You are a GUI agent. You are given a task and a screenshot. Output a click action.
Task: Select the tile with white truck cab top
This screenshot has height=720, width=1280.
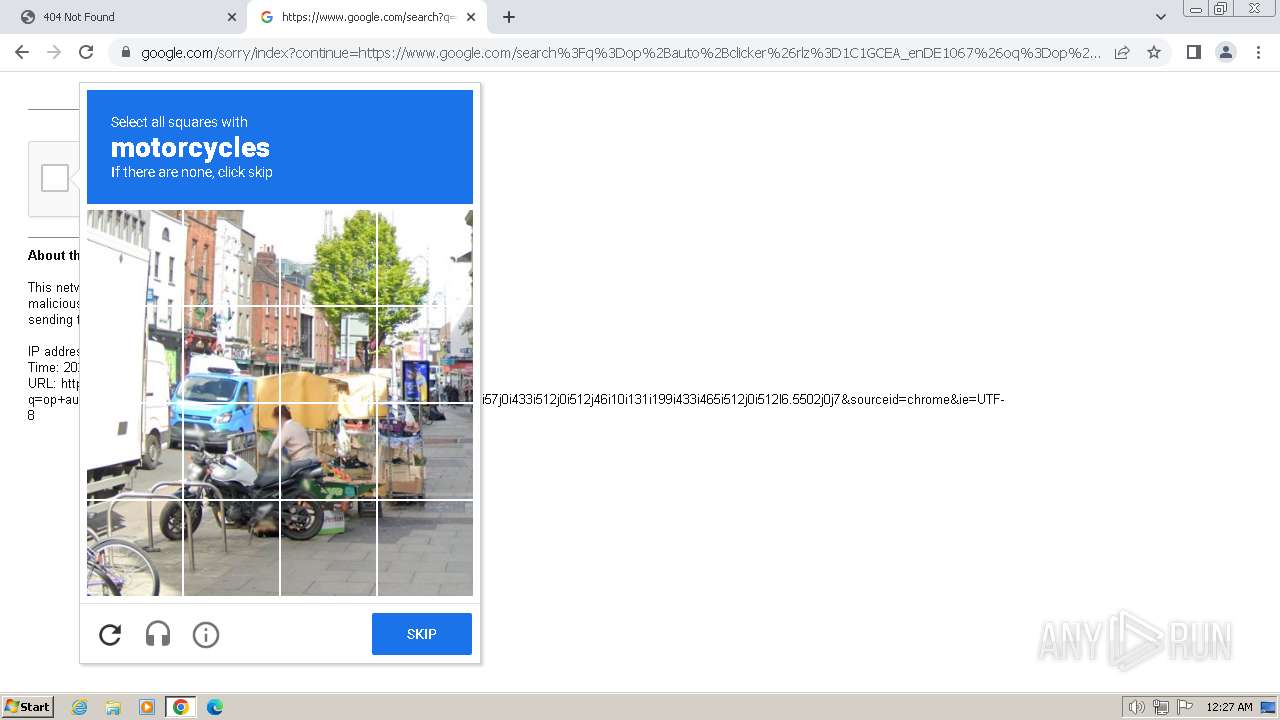(x=134, y=257)
